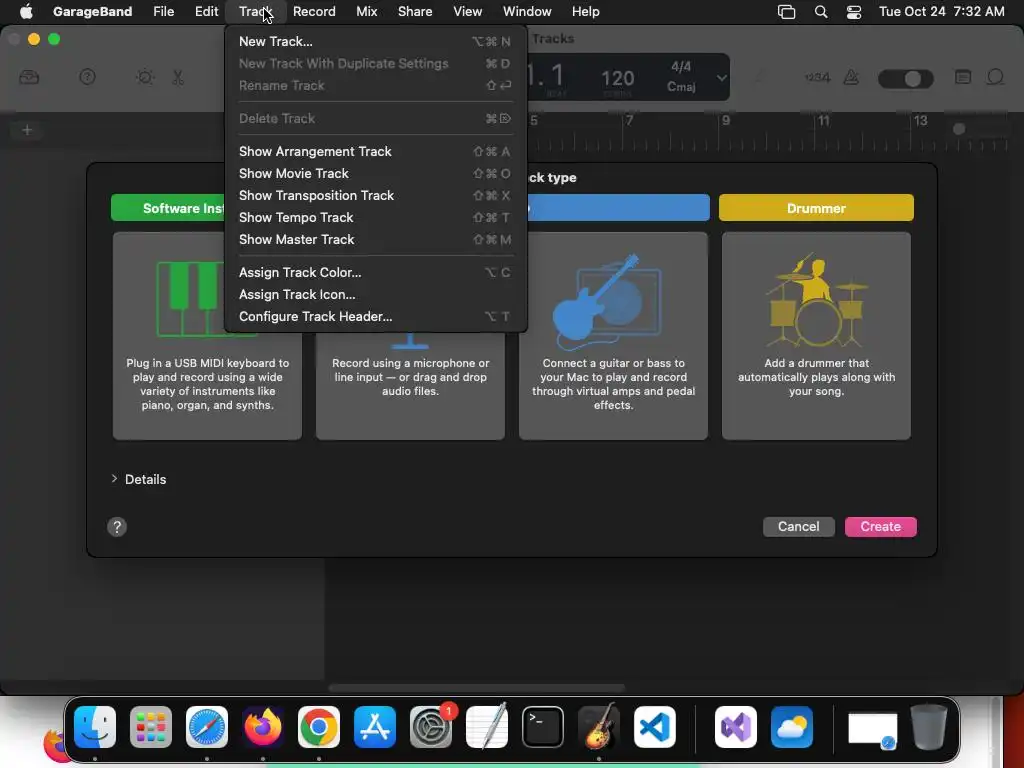Open the App Store Dock icon
Viewport: 1024px width, 768px height.
pyautogui.click(x=375, y=727)
